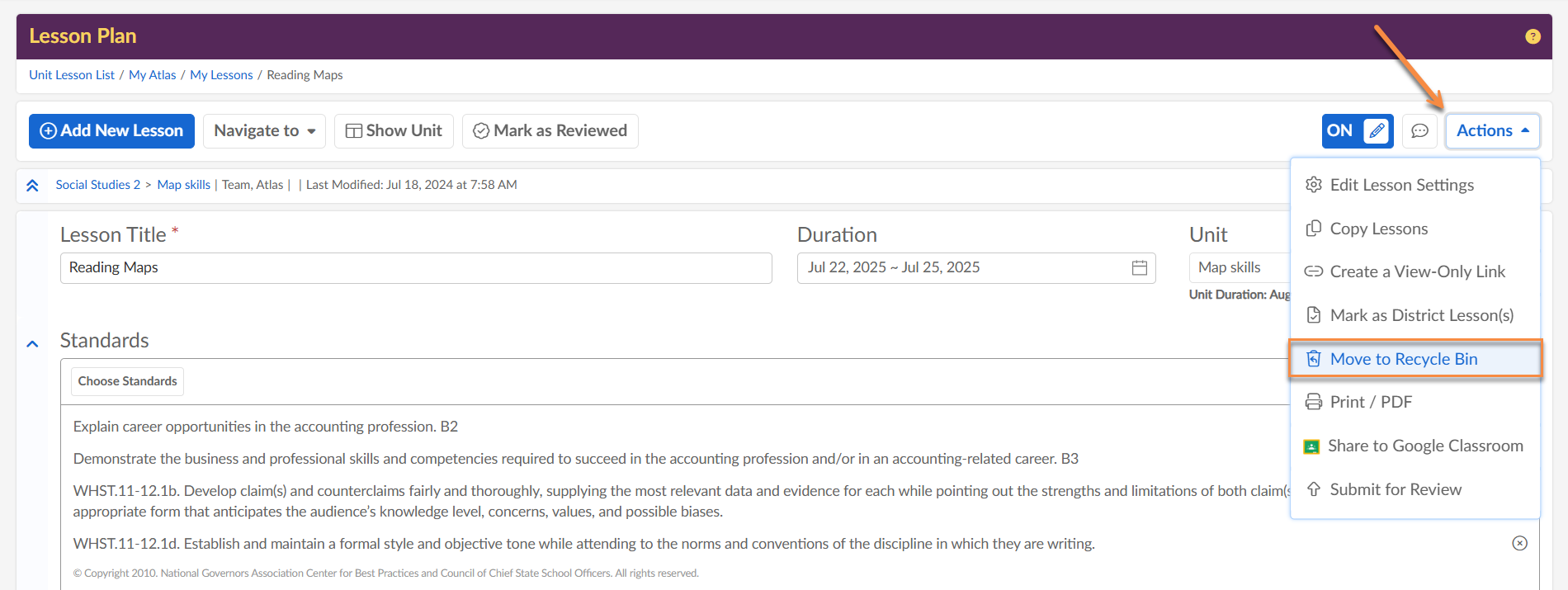Click the Choose Standards button
Screen dimensions: 1568x590
click(127, 381)
